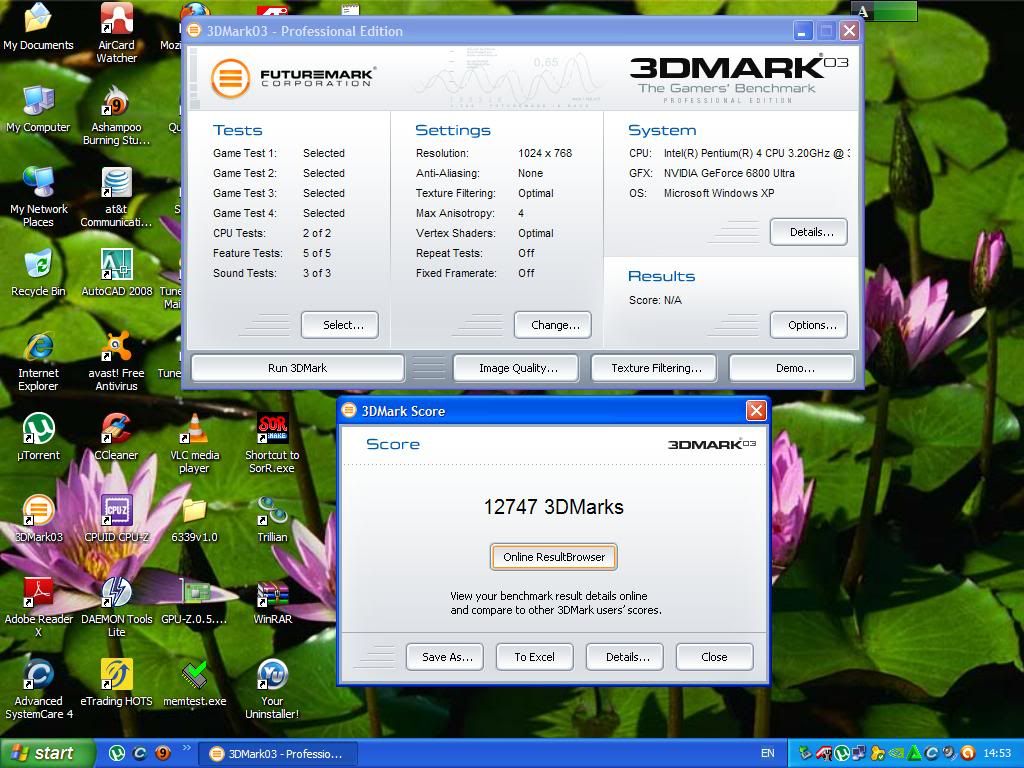This screenshot has width=1024, height=768.
Task: Click Change... under the Settings section
Action: click(x=553, y=325)
